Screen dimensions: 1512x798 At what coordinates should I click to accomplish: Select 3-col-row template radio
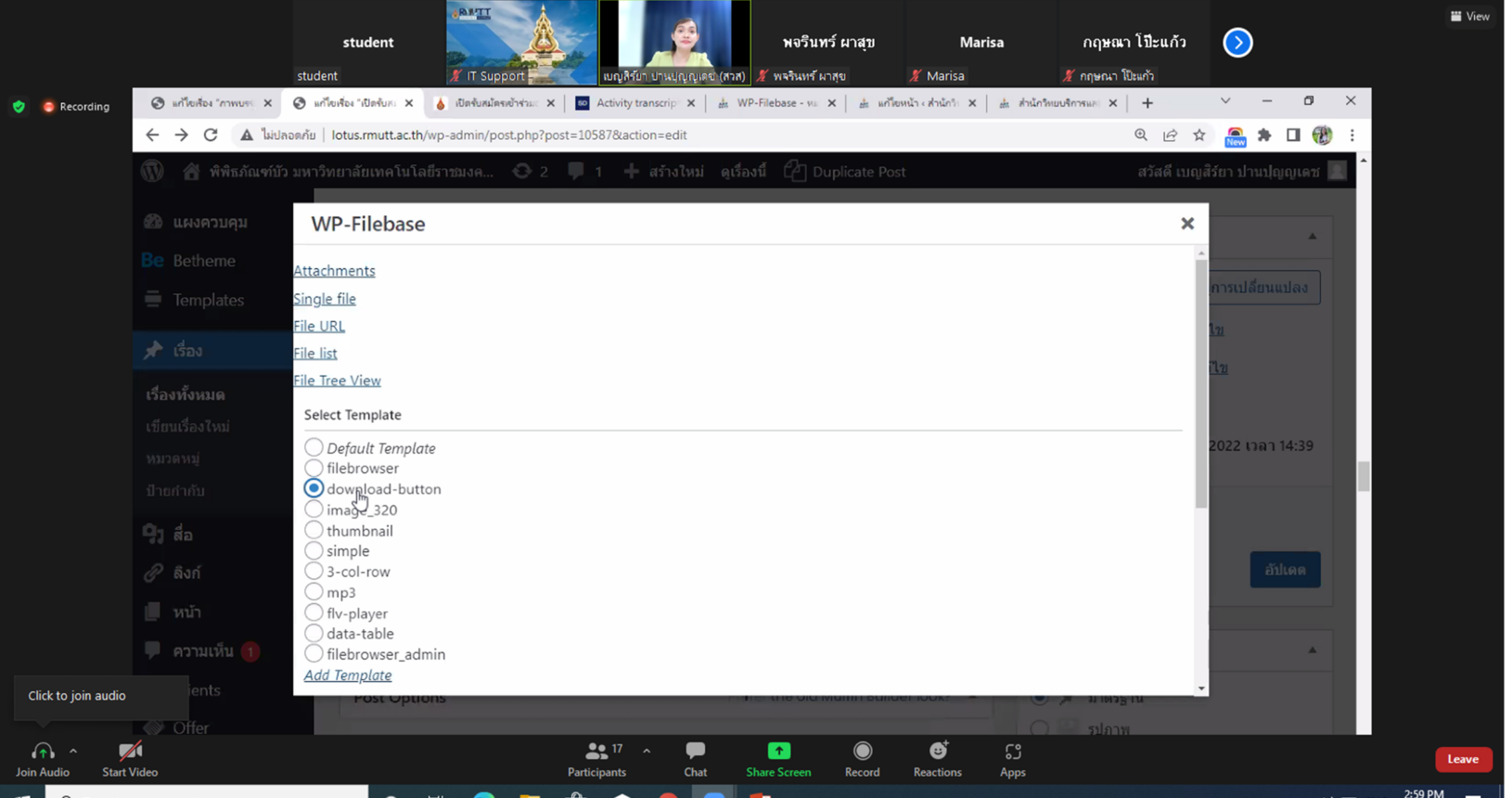click(314, 571)
